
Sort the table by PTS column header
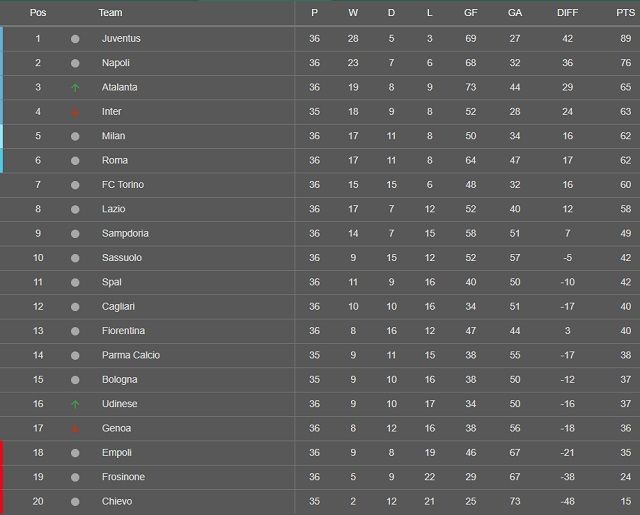tap(625, 13)
